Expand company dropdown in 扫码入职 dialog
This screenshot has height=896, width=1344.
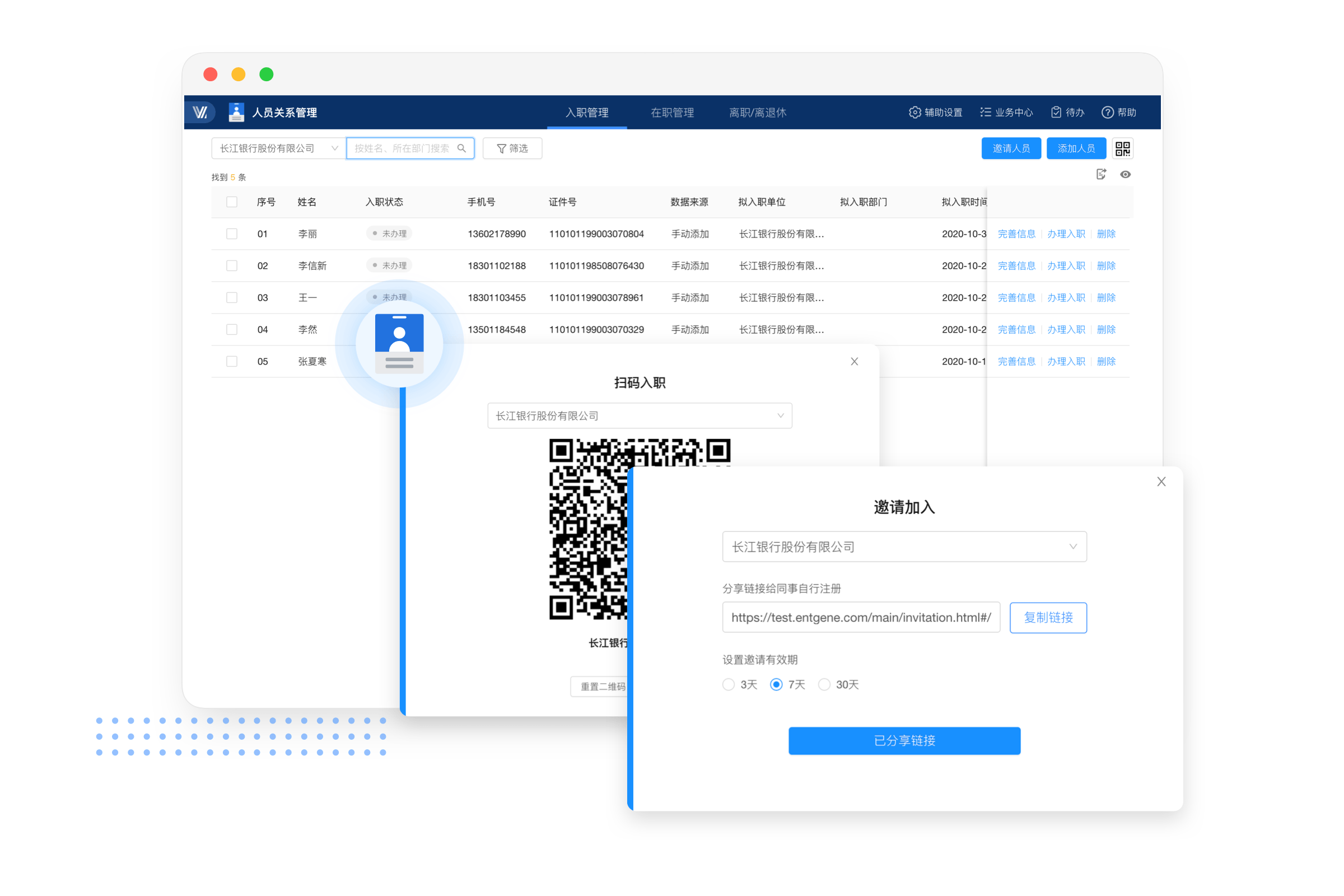tap(640, 416)
